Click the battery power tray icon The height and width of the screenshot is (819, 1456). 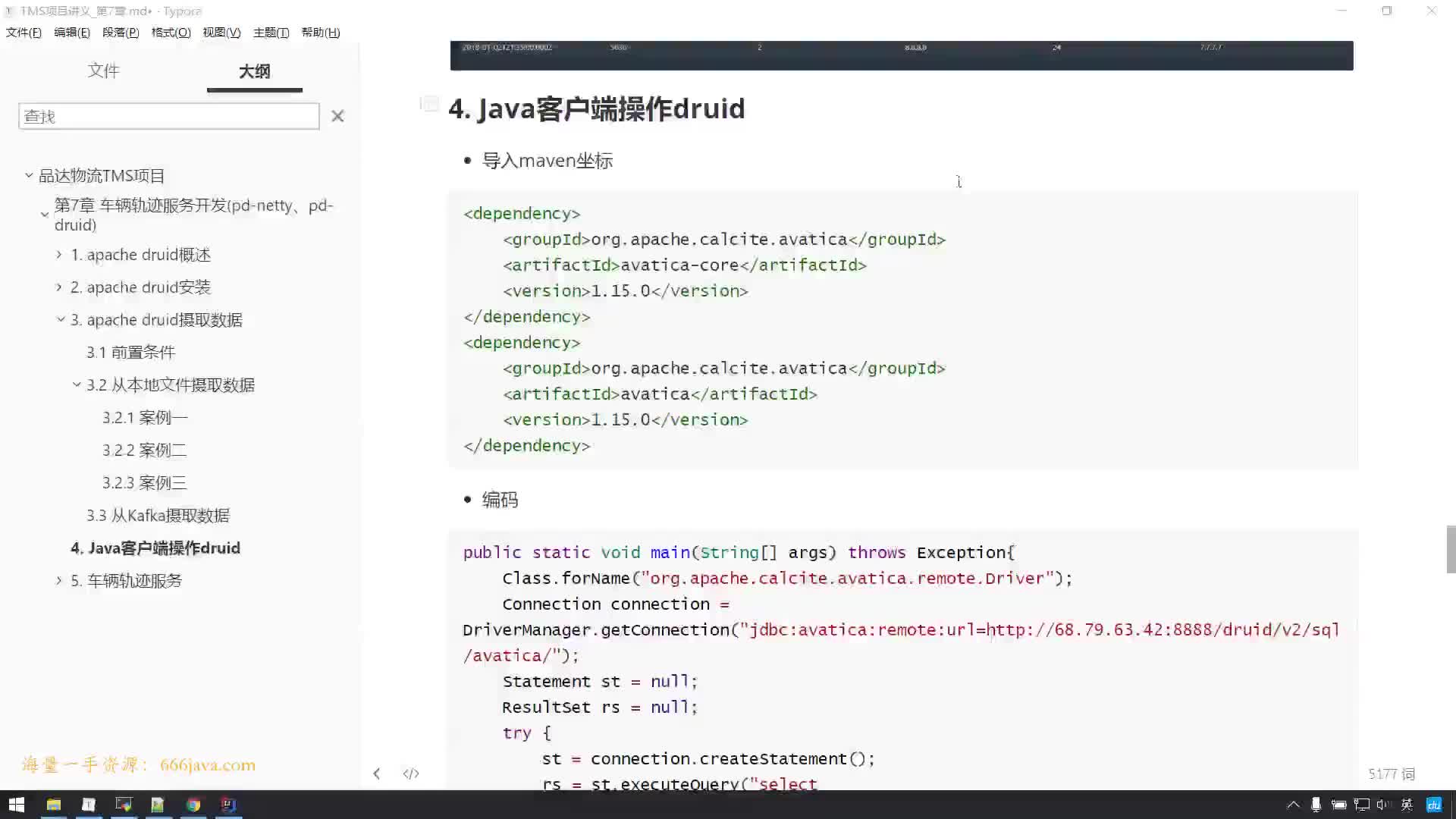pos(1338,805)
